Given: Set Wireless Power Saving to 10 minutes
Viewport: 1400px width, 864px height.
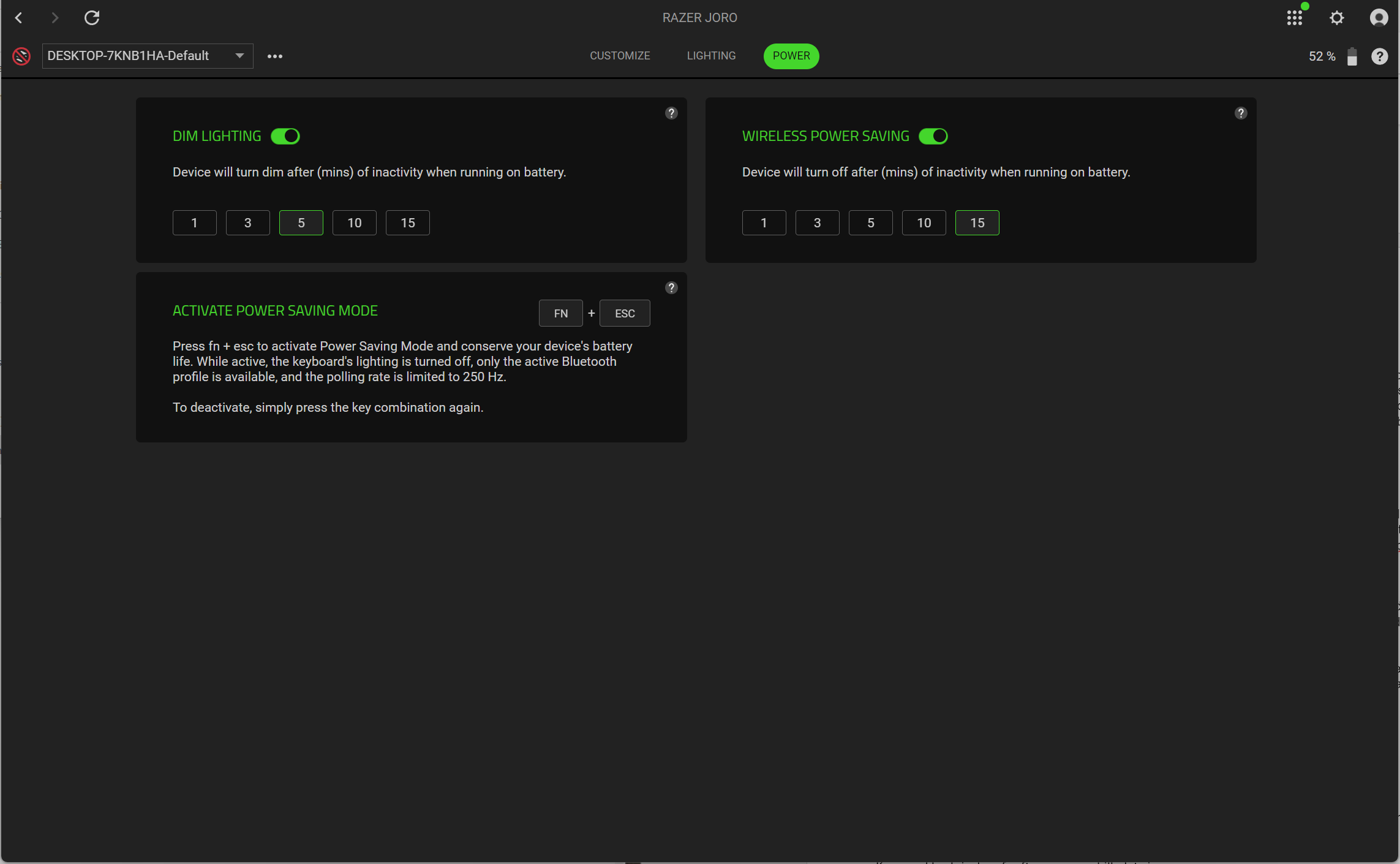Looking at the screenshot, I should click(924, 222).
